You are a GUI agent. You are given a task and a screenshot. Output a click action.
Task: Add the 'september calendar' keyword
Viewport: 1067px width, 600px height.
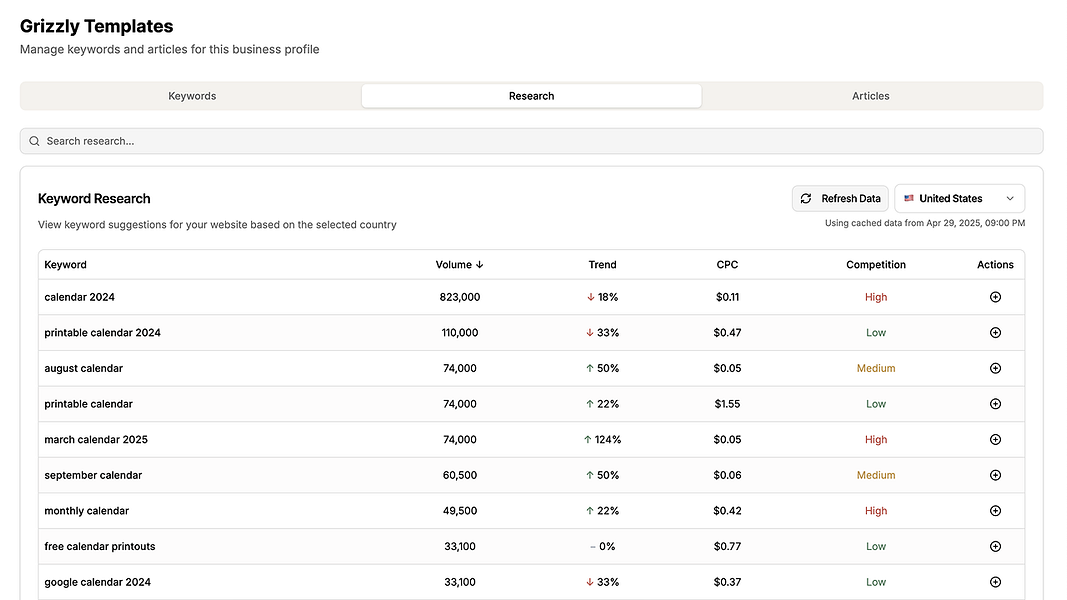[x=995, y=475]
